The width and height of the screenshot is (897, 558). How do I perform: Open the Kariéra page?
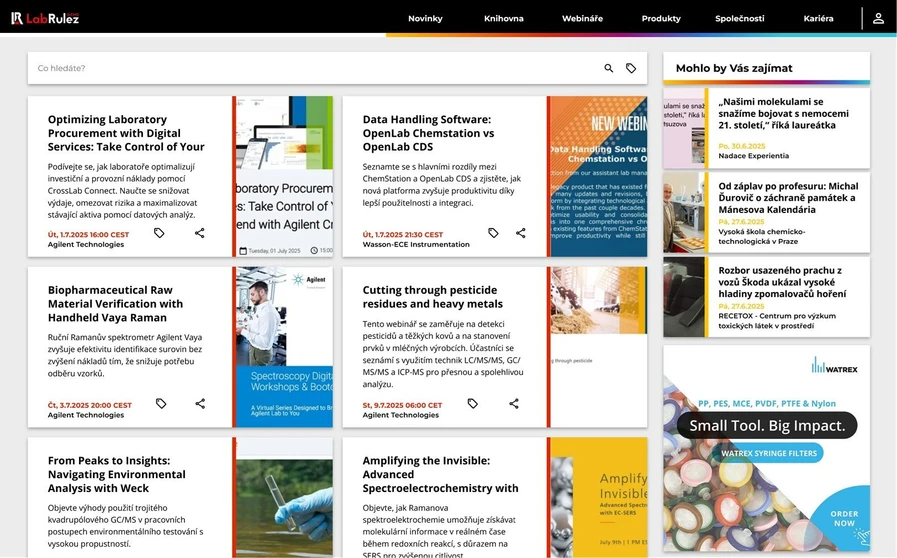[x=818, y=19]
